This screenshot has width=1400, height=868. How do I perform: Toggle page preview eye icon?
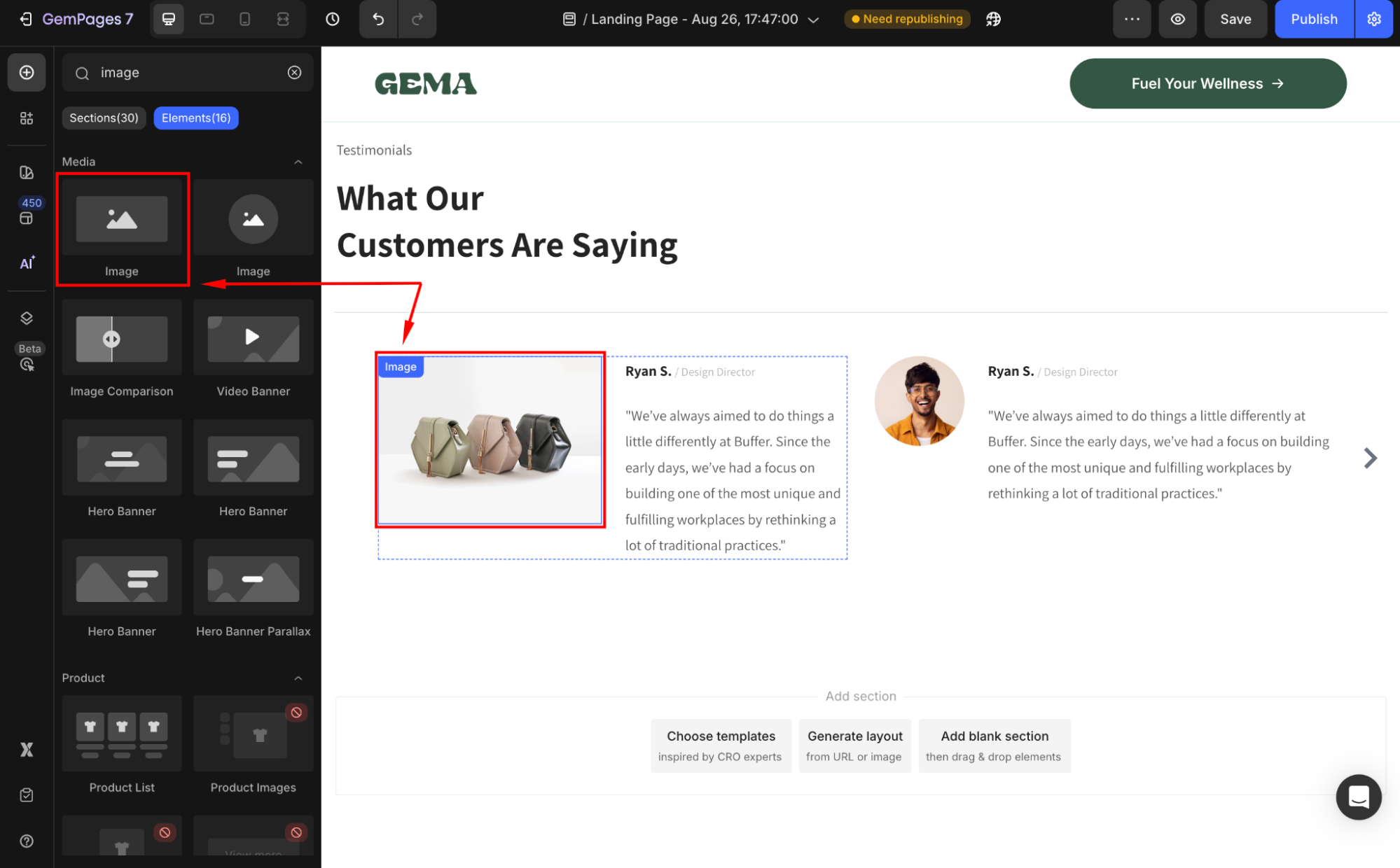coord(1178,19)
